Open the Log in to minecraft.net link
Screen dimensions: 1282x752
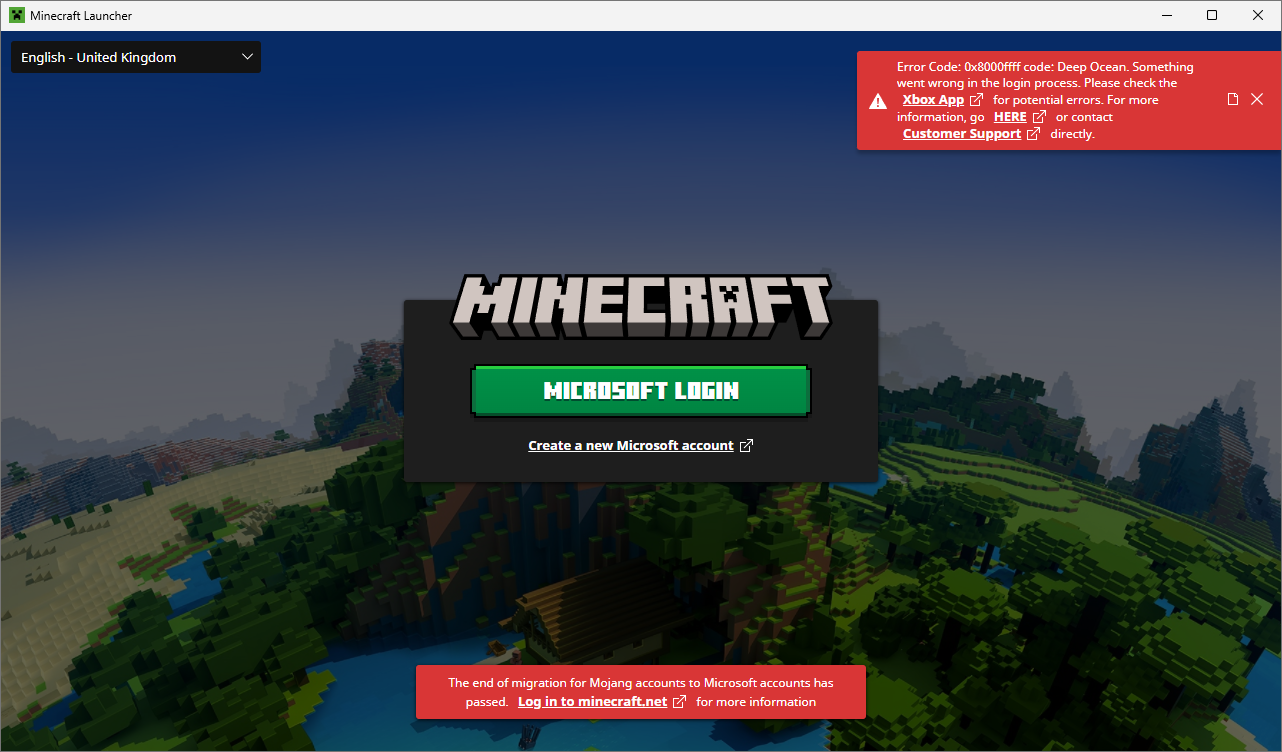click(x=602, y=702)
